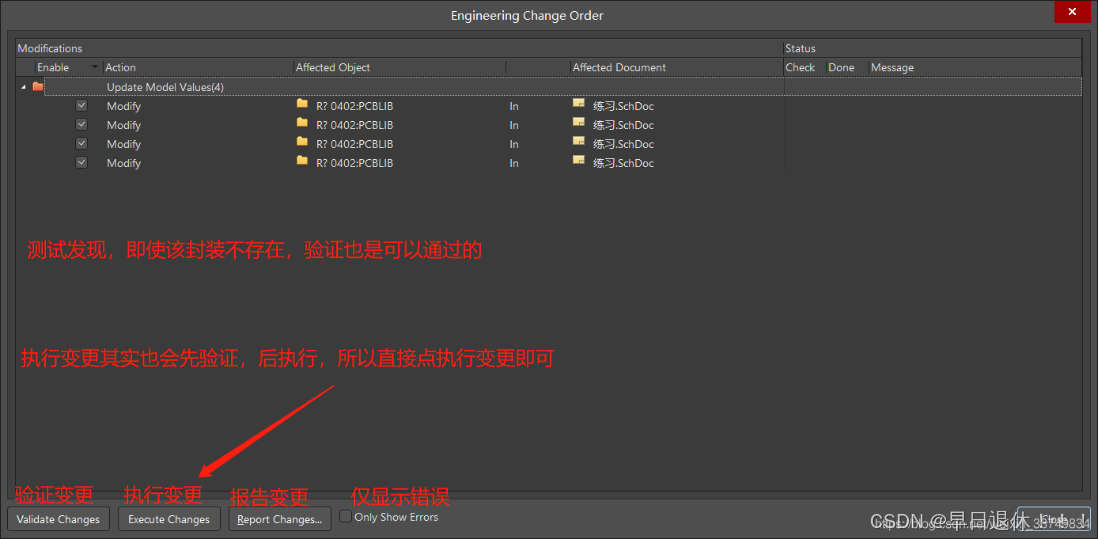This screenshot has height=539, width=1098.
Task: Click the Affected Document column header
Action: tap(676, 67)
